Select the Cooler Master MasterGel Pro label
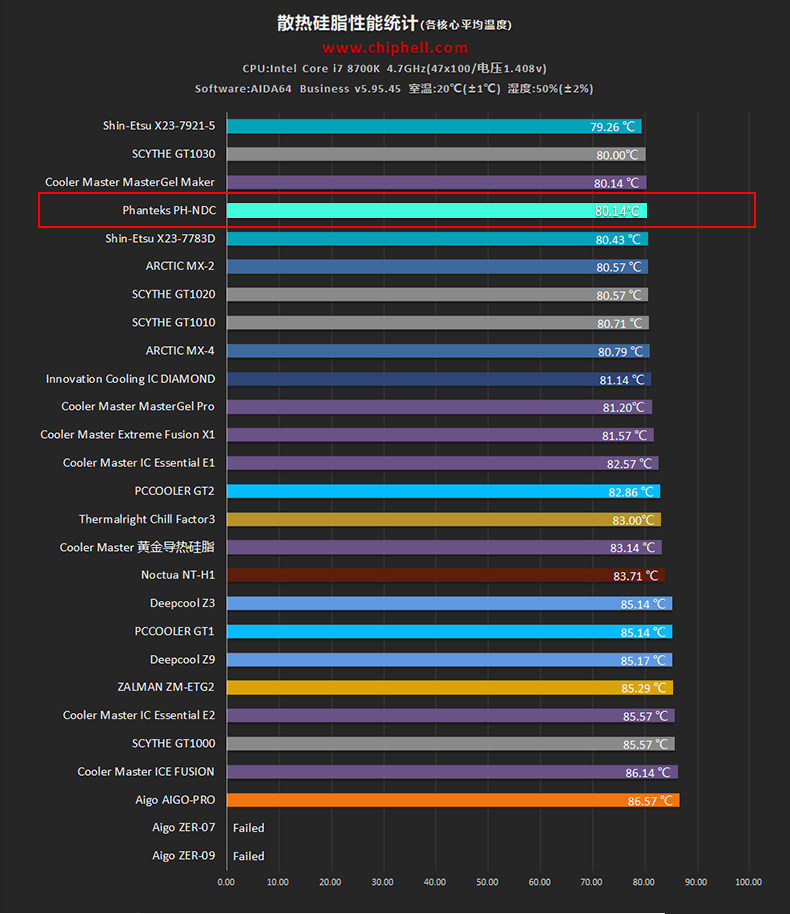The width and height of the screenshot is (790, 914). click(138, 406)
